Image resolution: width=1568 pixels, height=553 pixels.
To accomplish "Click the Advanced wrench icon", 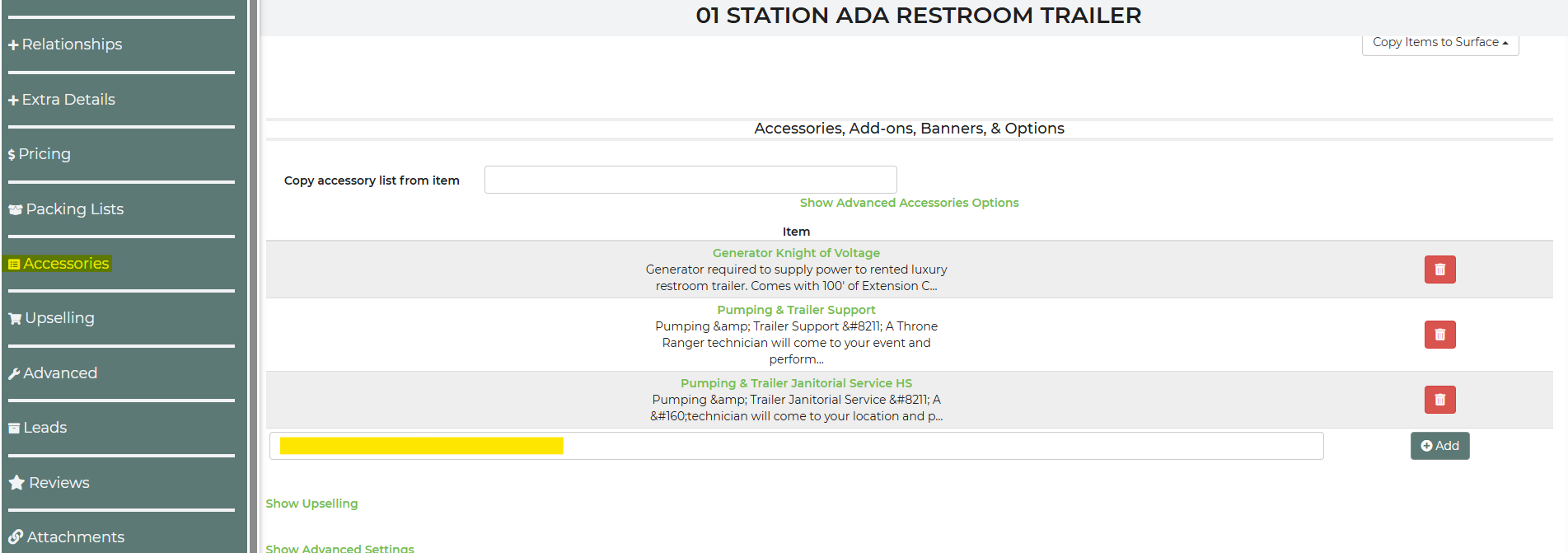I will 14,374.
